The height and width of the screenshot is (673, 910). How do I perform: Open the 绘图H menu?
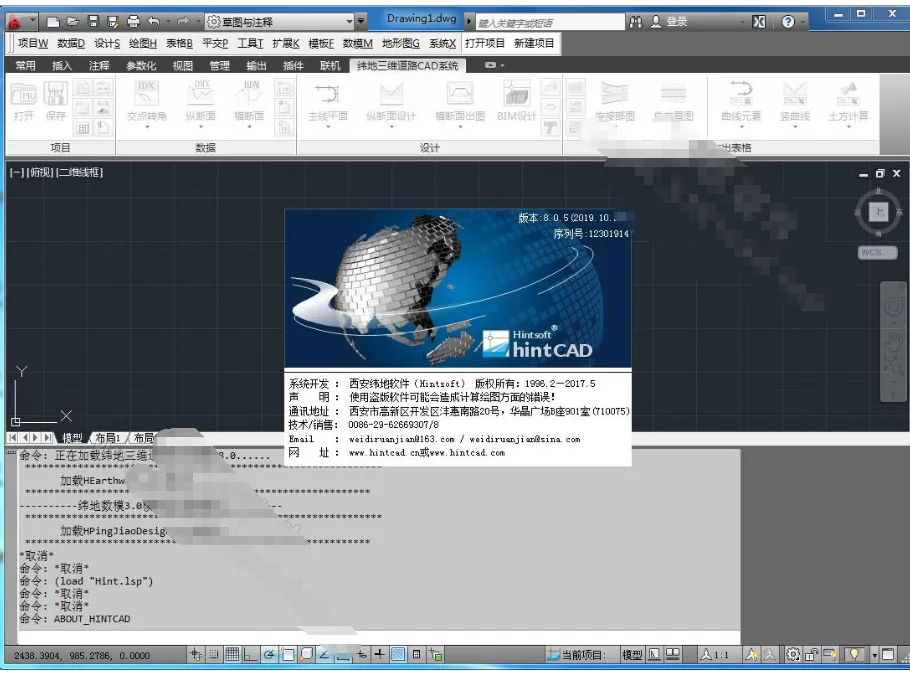point(143,44)
